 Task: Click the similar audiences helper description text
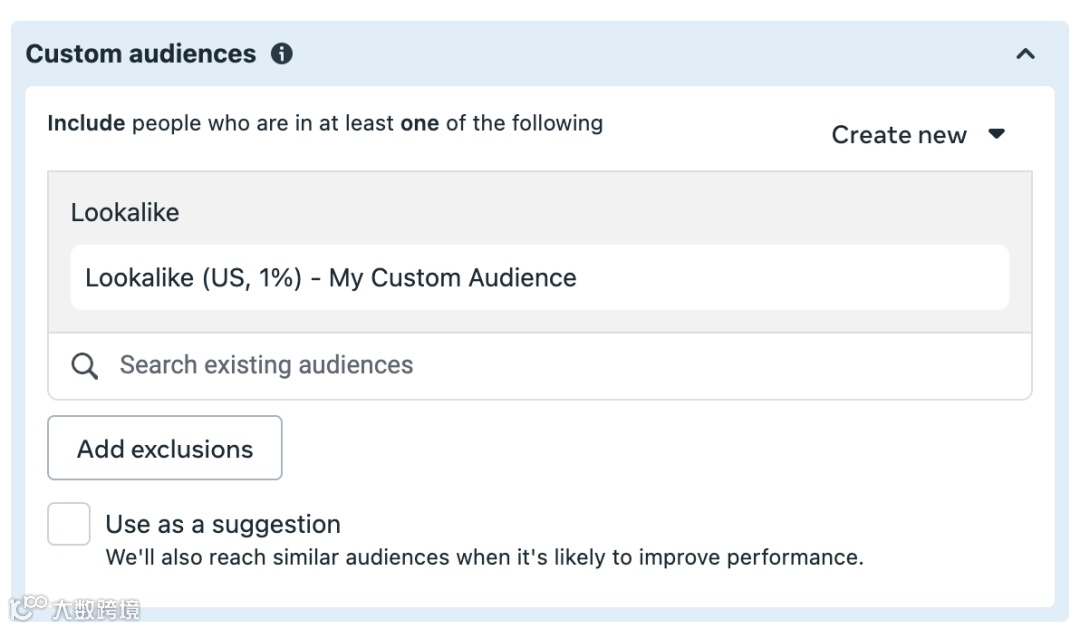(x=484, y=557)
